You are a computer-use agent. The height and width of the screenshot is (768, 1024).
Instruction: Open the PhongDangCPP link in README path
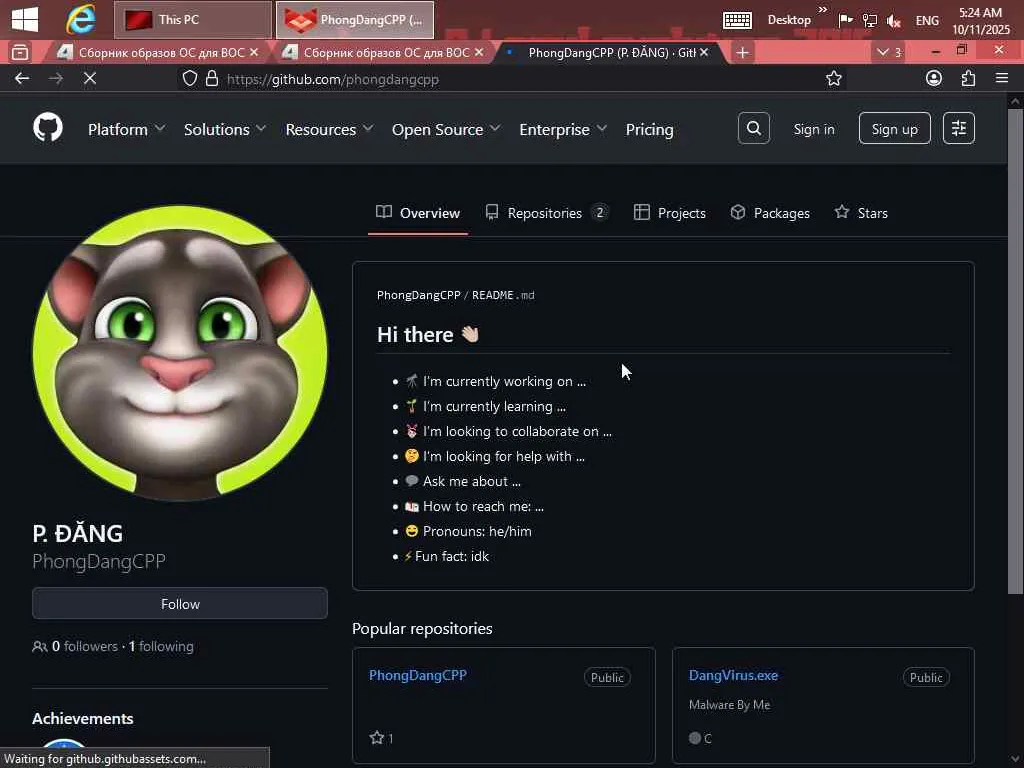click(419, 295)
